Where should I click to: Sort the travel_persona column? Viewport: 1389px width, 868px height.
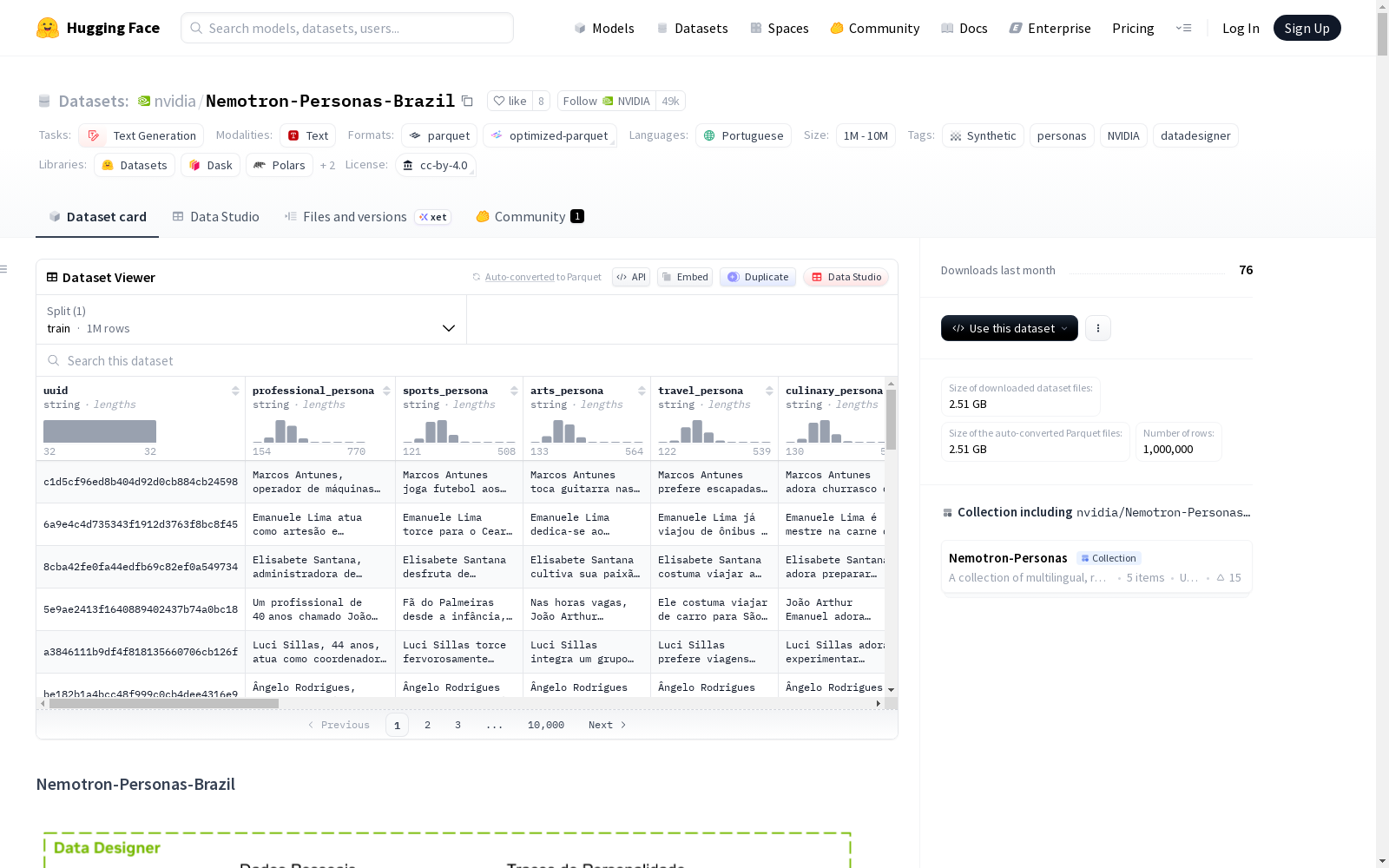[x=769, y=391]
